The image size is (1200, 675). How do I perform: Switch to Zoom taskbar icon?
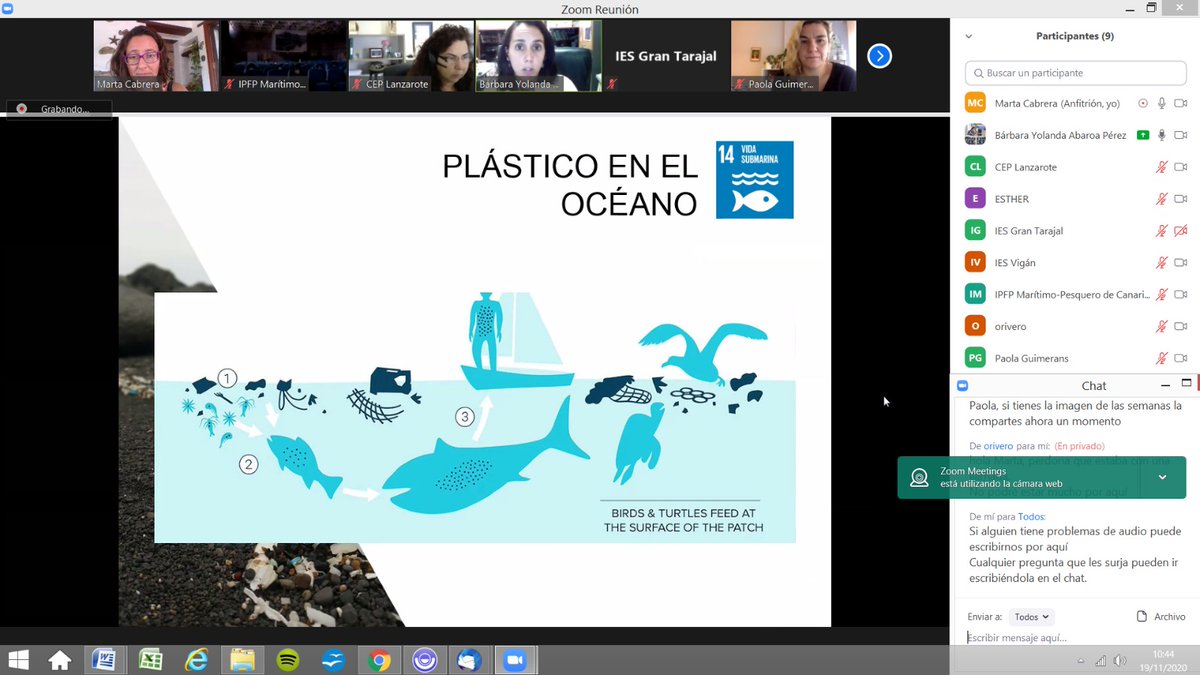click(x=515, y=660)
